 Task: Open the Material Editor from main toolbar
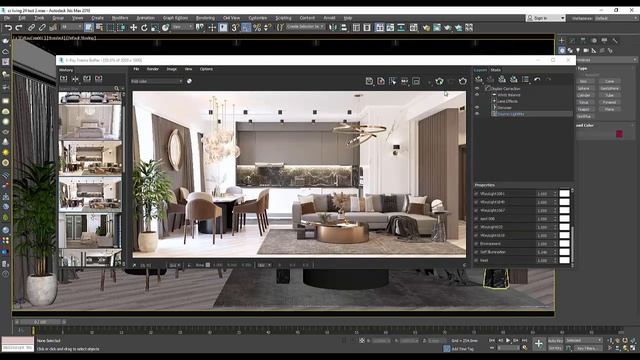[413, 28]
